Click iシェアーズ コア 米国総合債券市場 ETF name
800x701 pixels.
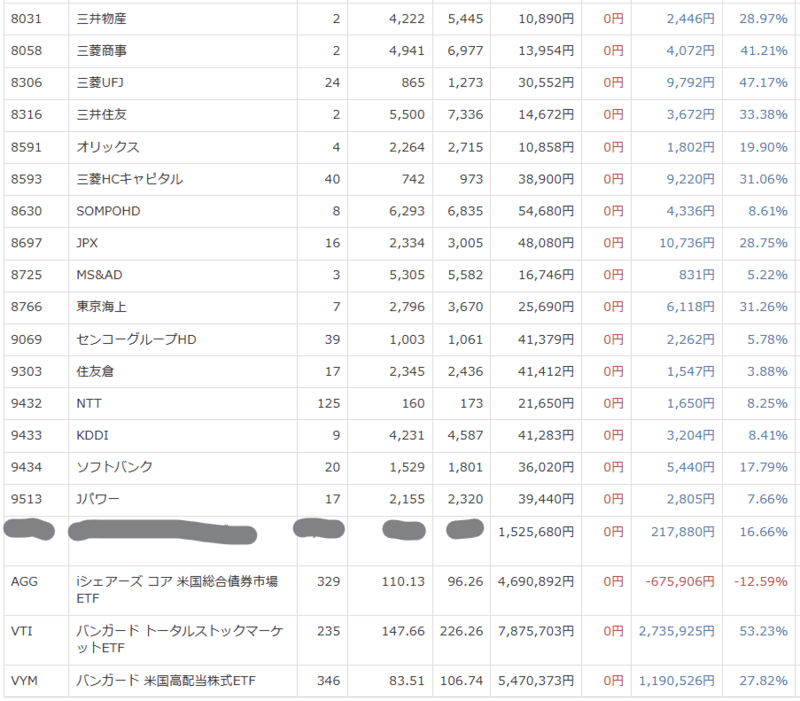pyautogui.click(x=177, y=590)
